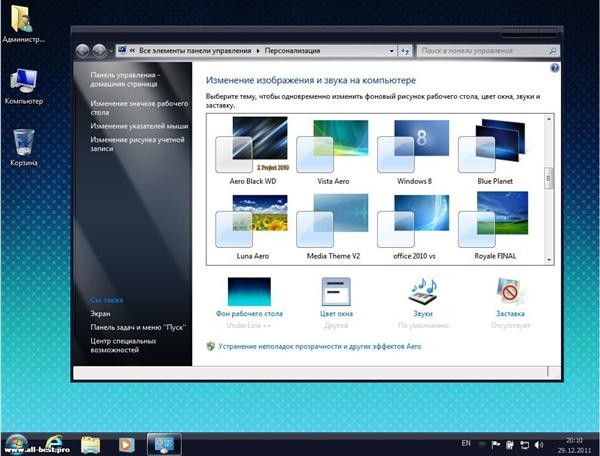Open the Action Center flag tray icon
The height and width of the screenshot is (456, 600).
(x=496, y=445)
